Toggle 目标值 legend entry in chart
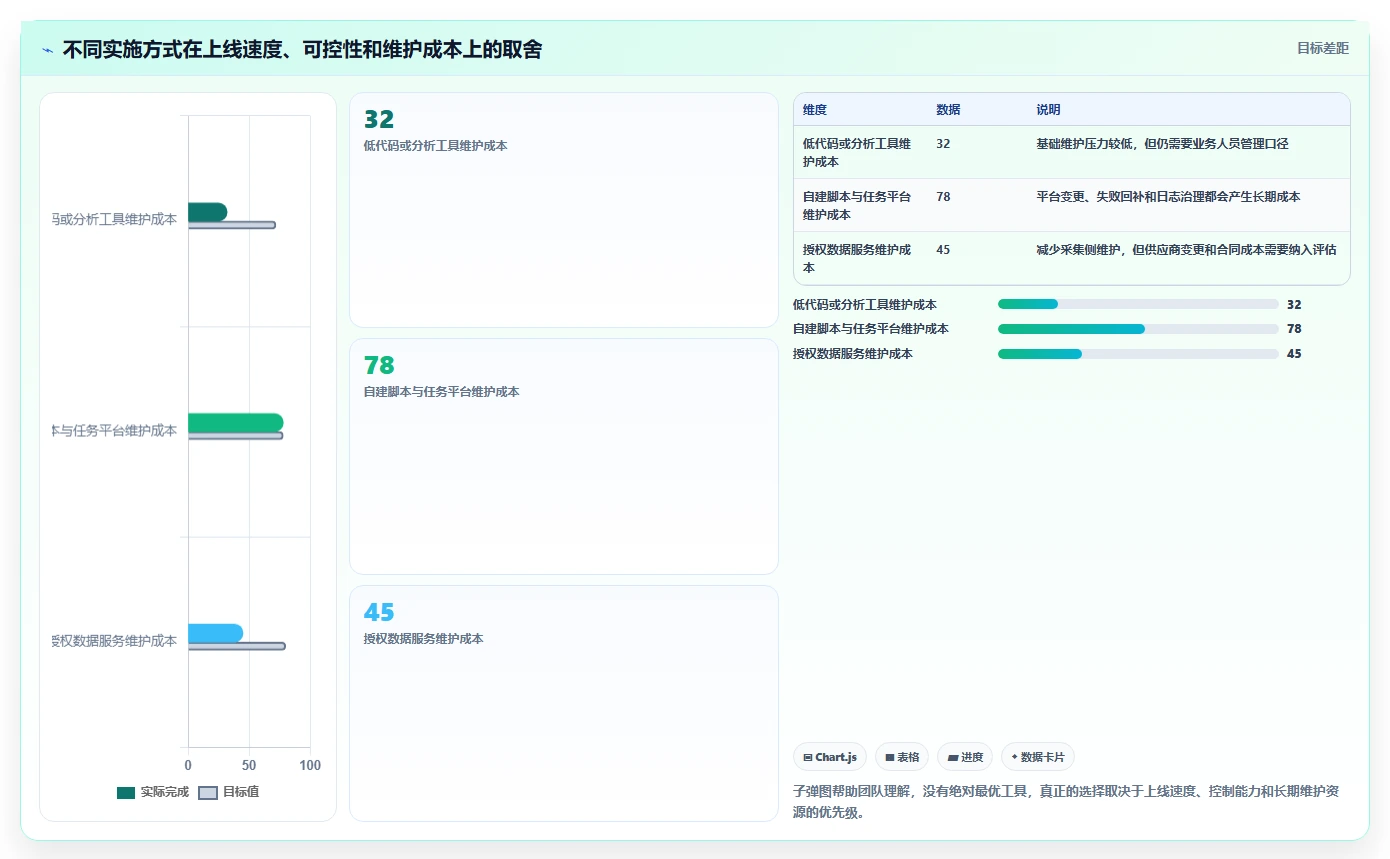Screen dimensions: 1390x859 point(229,792)
